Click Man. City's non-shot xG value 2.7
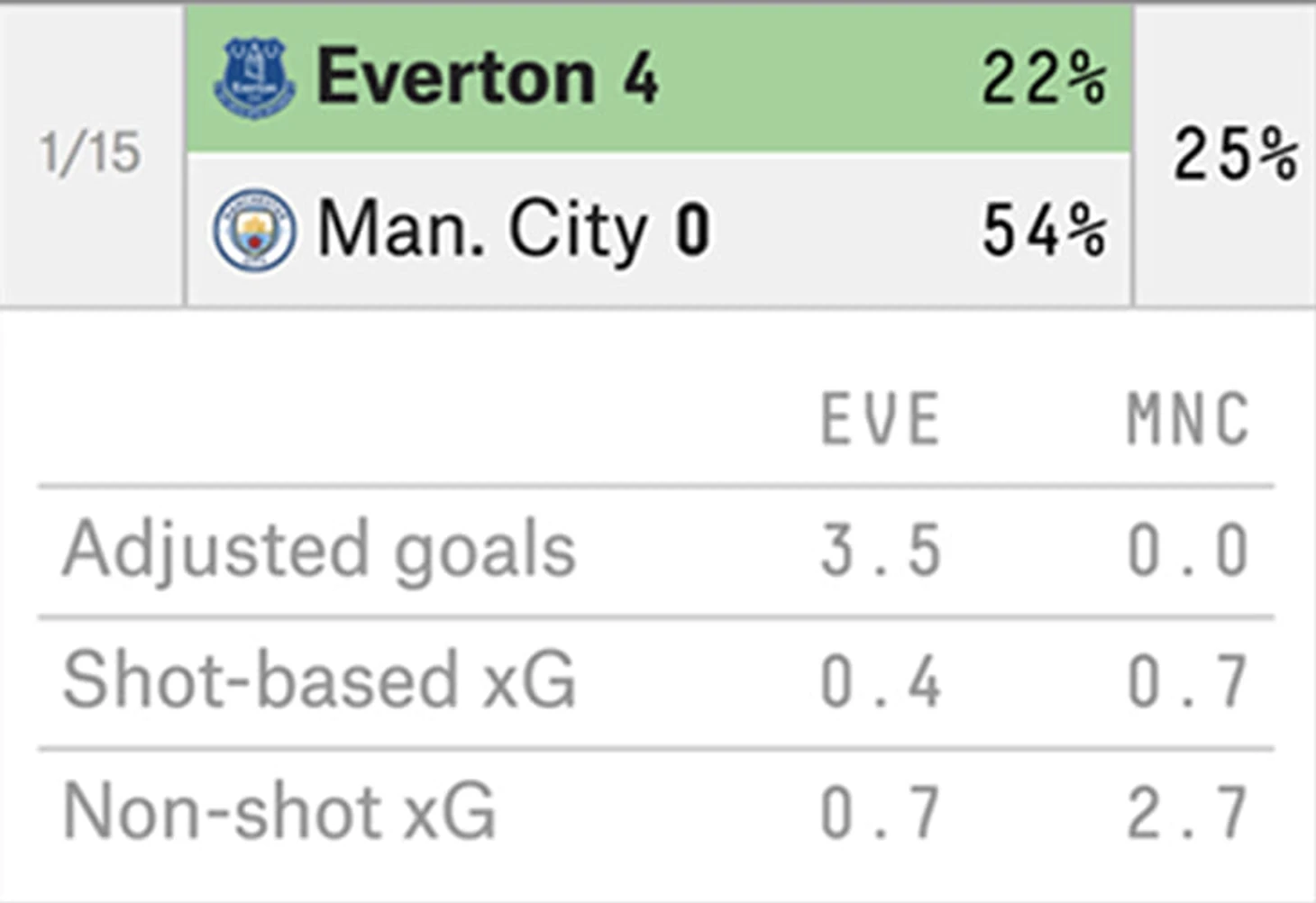The image size is (1316, 903). pyautogui.click(x=1188, y=812)
